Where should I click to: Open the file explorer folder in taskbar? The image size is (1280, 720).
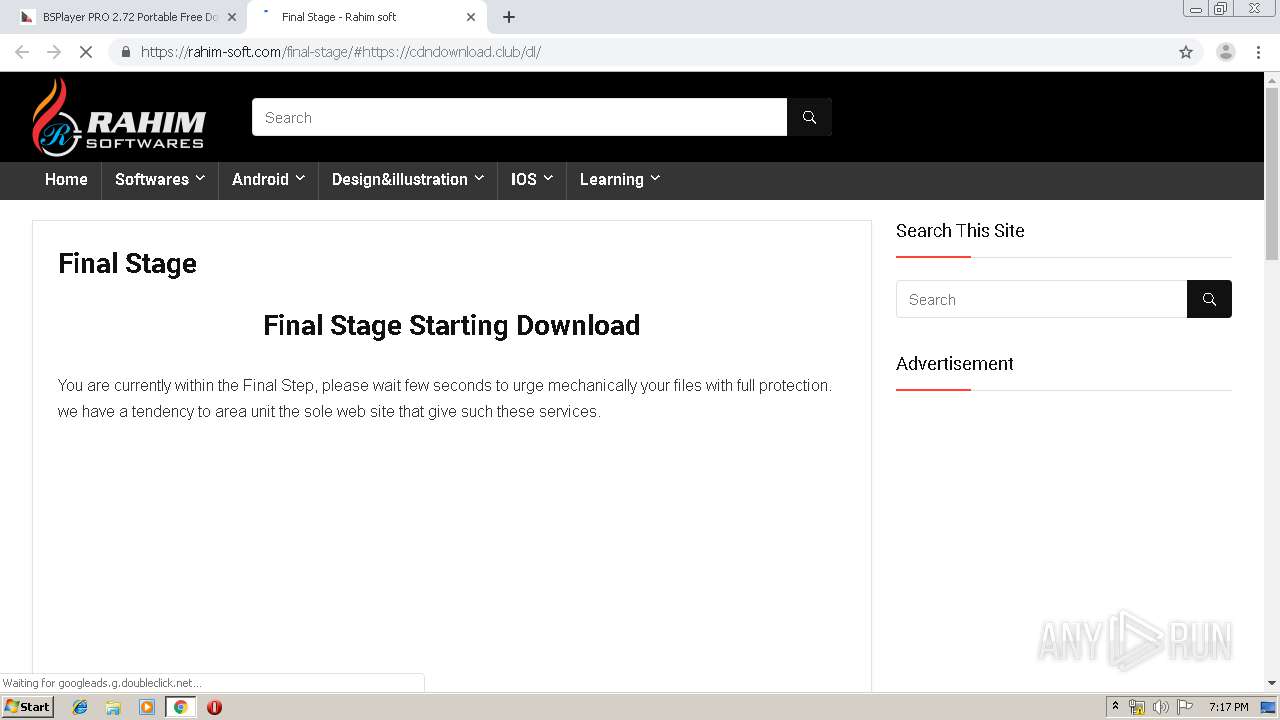[x=113, y=707]
